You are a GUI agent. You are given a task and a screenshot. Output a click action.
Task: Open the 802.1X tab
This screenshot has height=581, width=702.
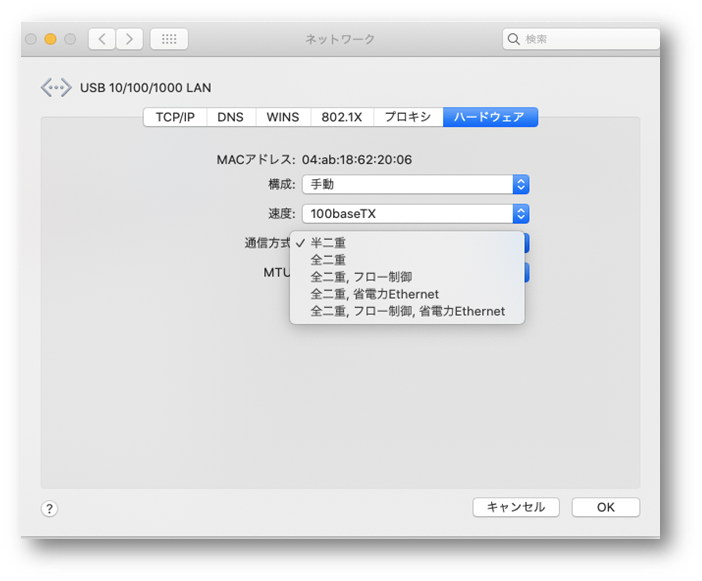(x=342, y=117)
